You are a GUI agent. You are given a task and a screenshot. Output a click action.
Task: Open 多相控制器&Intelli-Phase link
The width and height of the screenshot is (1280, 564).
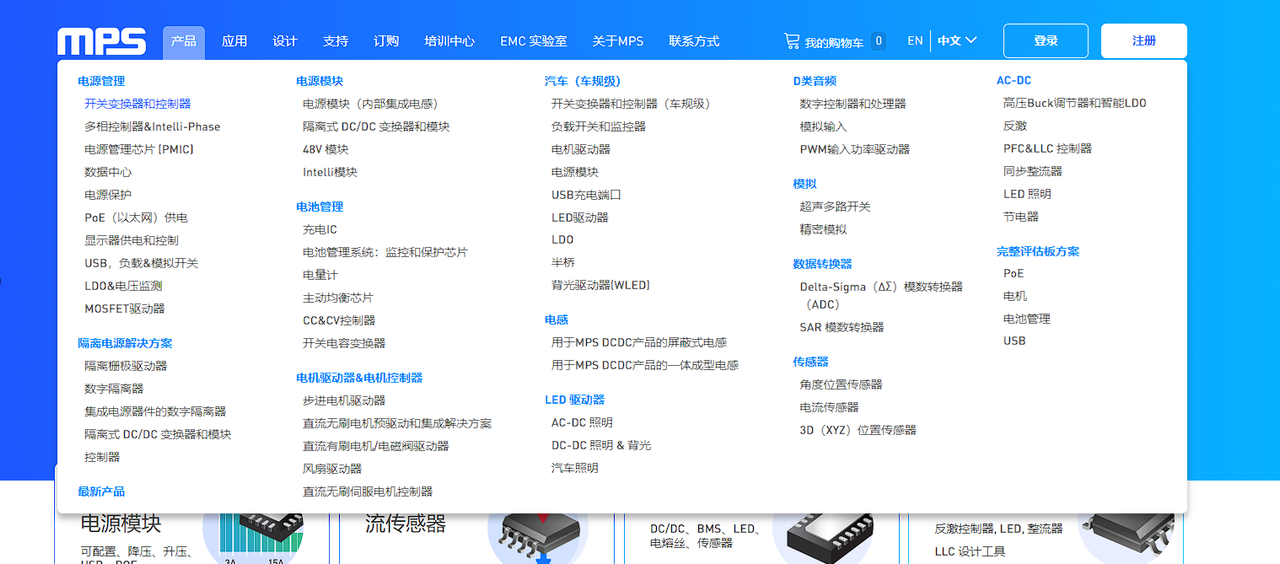152,127
